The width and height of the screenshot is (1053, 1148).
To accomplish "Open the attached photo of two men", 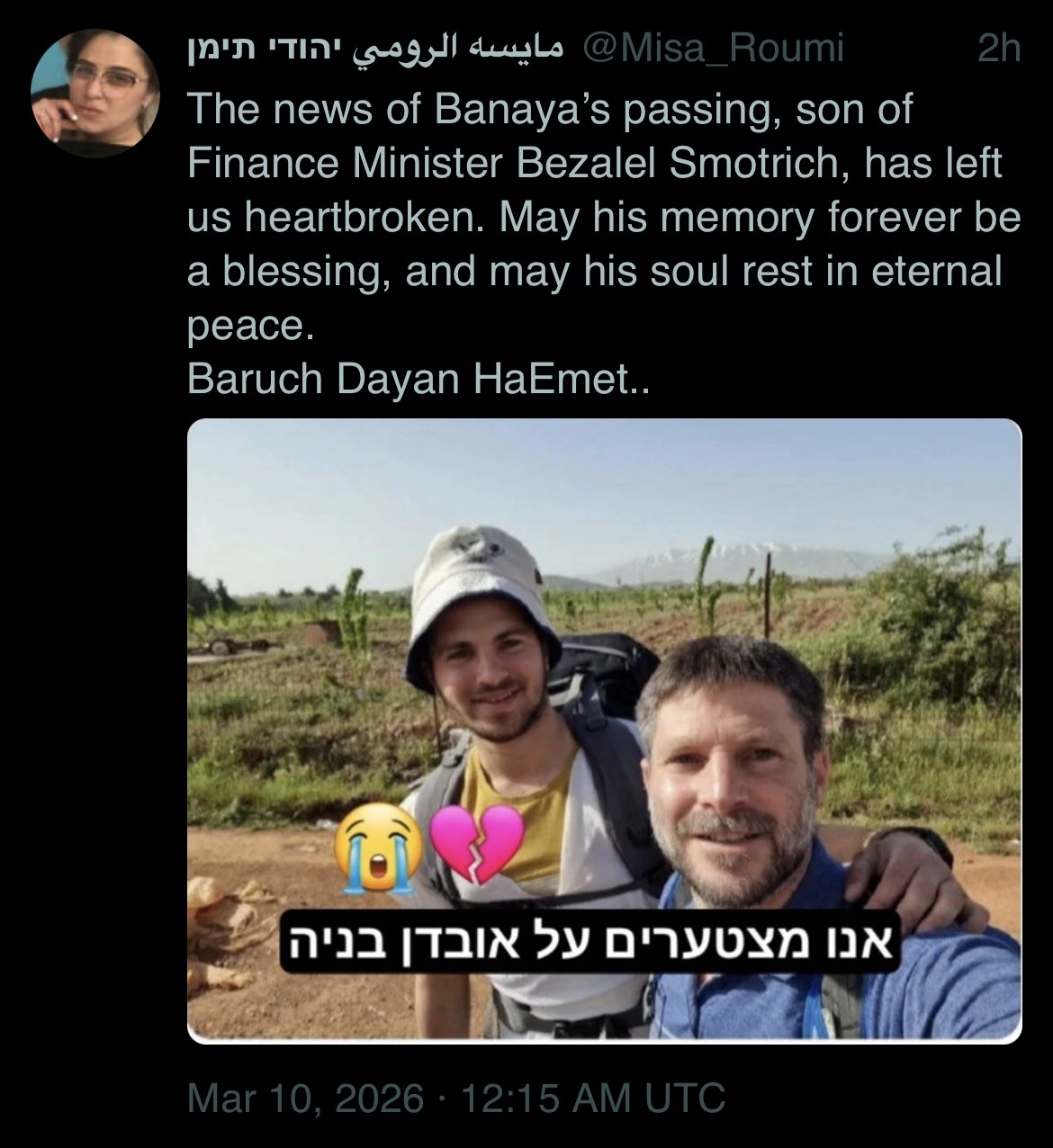I will click(x=605, y=731).
